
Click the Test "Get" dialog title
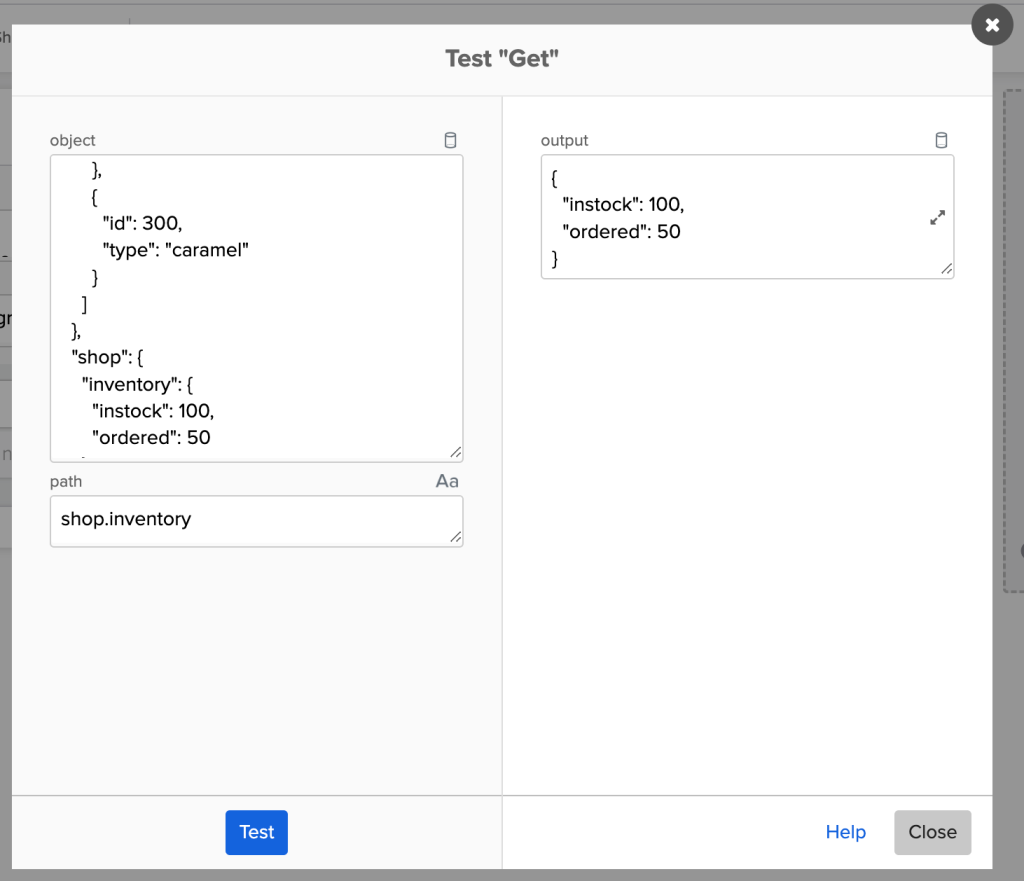click(503, 58)
